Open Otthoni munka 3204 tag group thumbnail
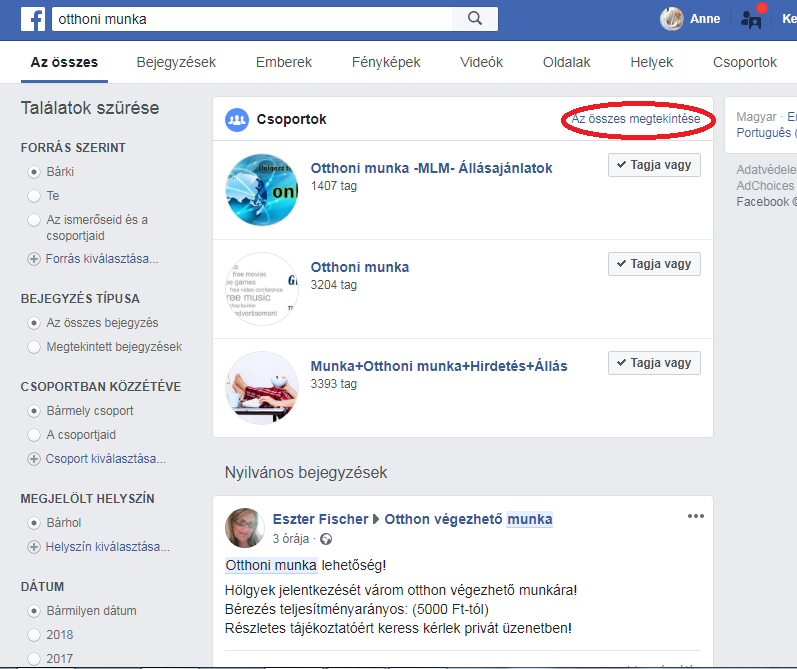The width and height of the screenshot is (797, 669). [x=262, y=289]
